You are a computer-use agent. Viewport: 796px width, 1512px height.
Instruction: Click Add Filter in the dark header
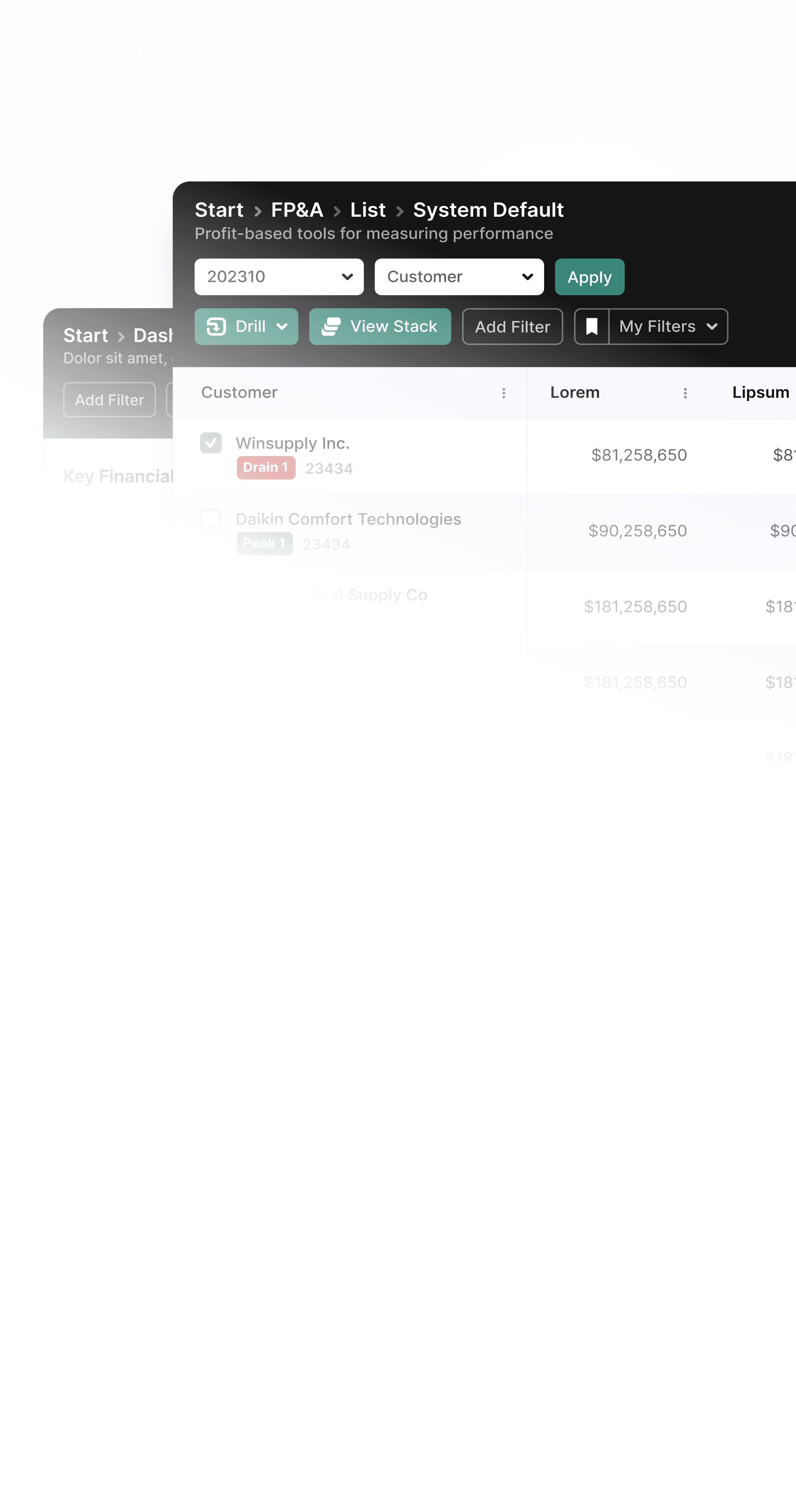pyautogui.click(x=512, y=327)
